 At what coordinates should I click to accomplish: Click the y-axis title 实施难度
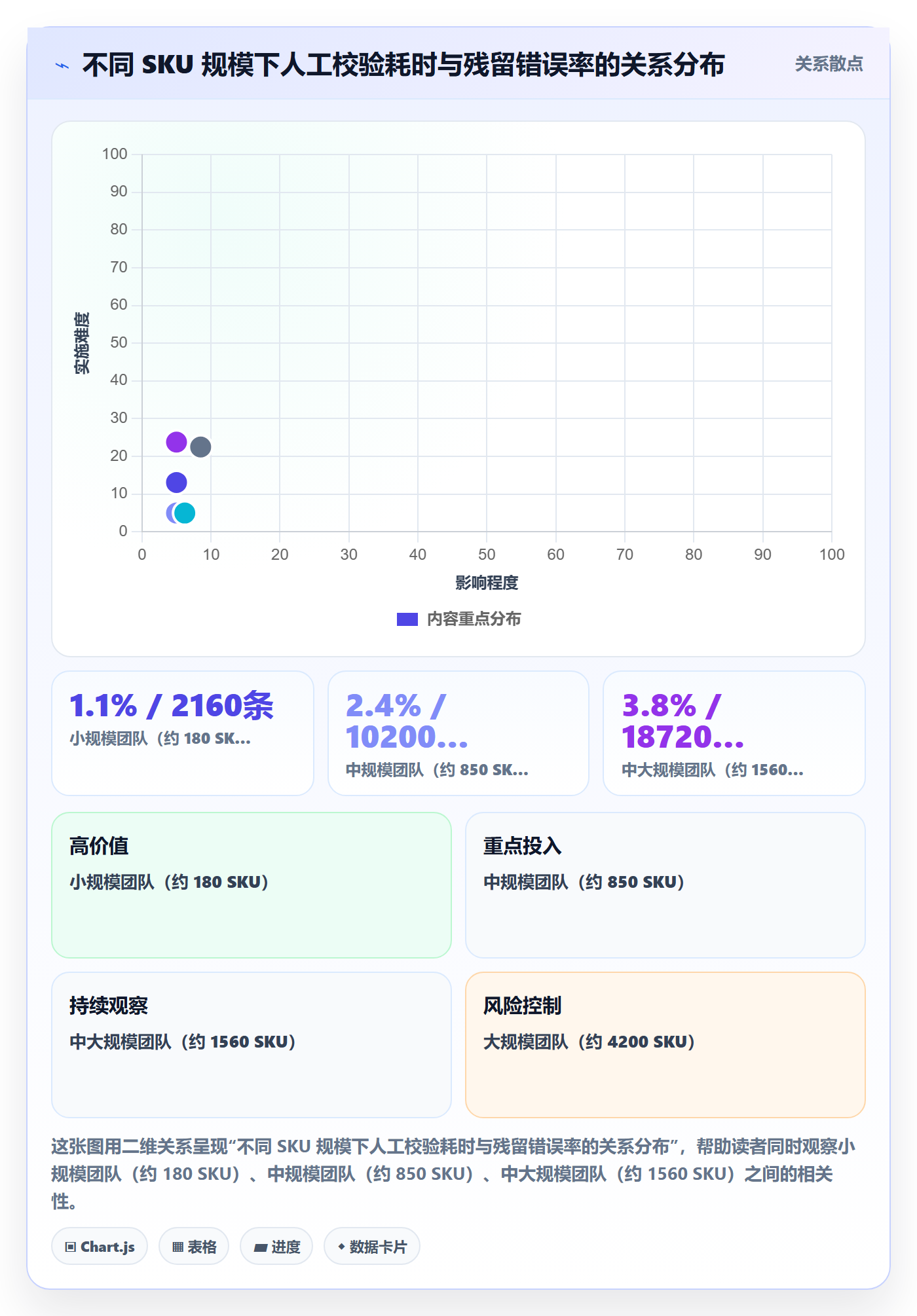82,343
